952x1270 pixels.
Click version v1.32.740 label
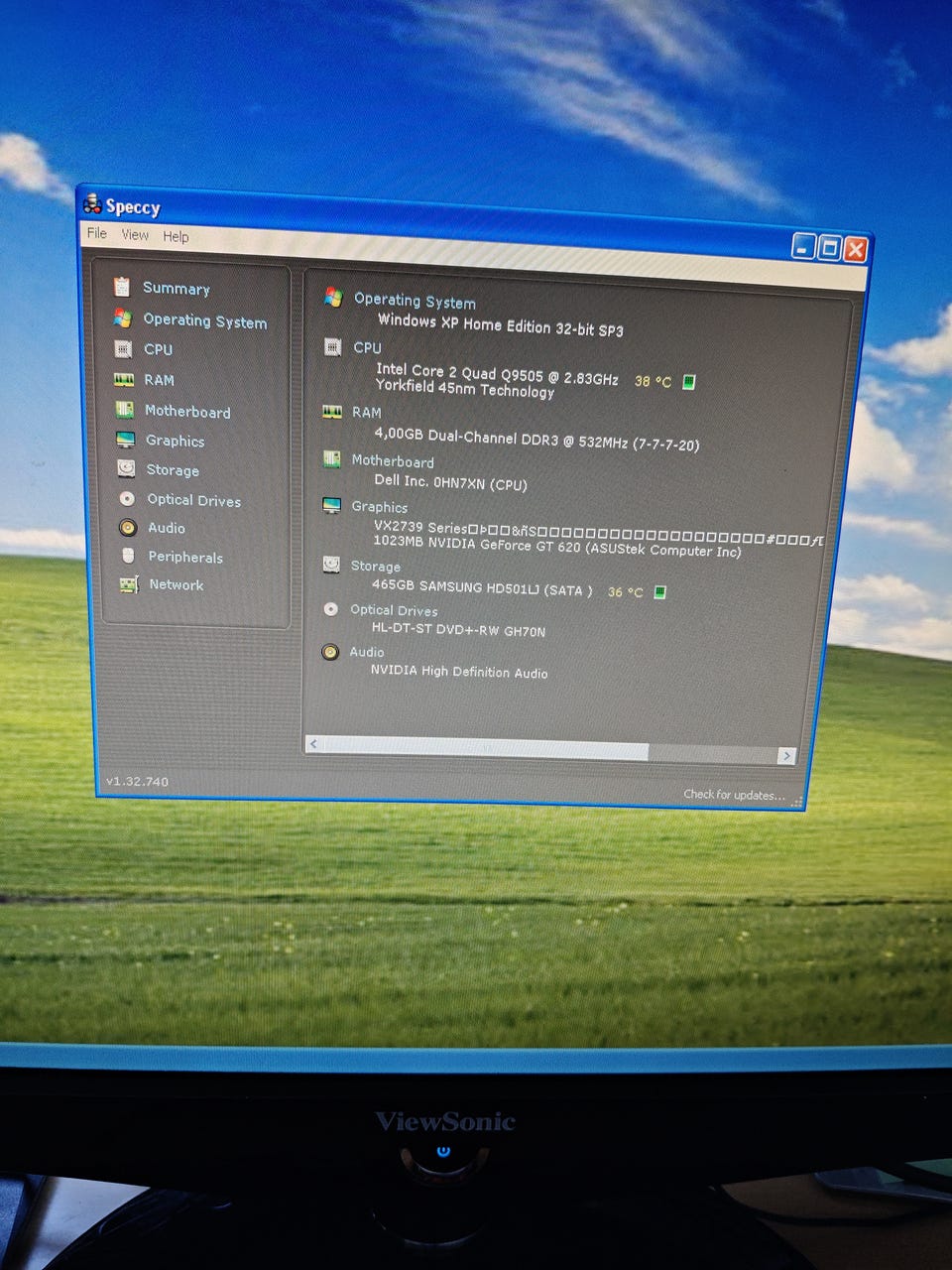tap(137, 782)
